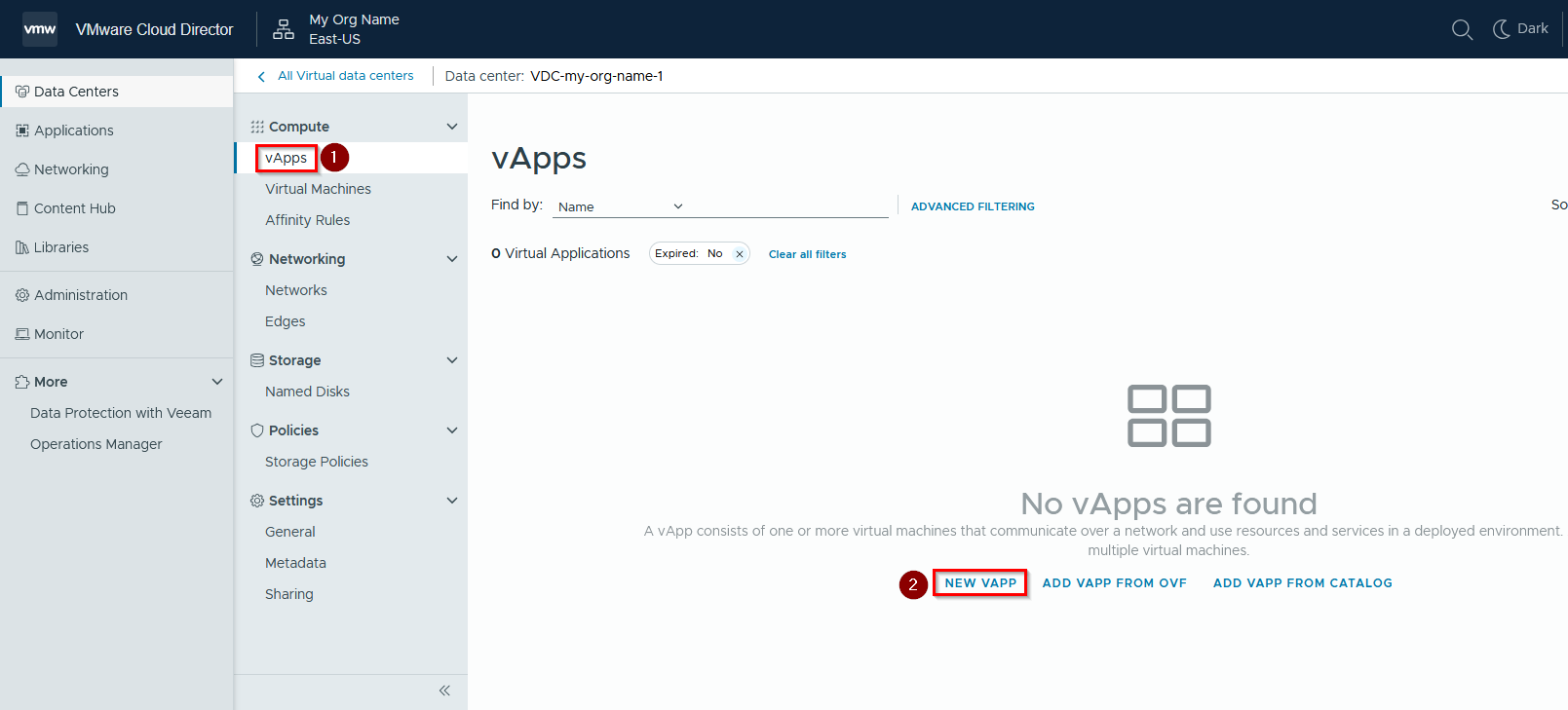Click the Data Centers sidebar icon

pyautogui.click(x=22, y=92)
